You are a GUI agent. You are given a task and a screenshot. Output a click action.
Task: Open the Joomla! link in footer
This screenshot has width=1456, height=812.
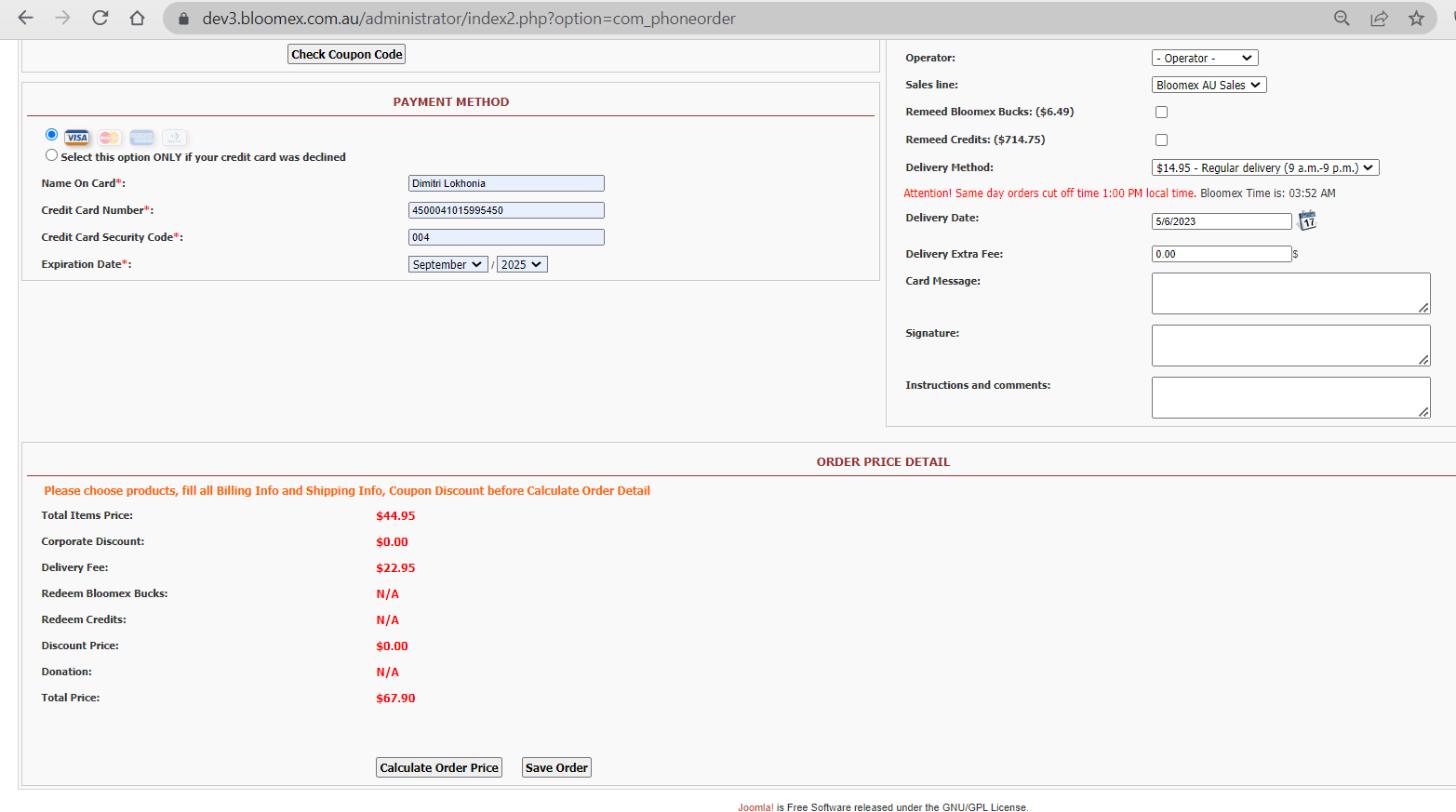755,807
